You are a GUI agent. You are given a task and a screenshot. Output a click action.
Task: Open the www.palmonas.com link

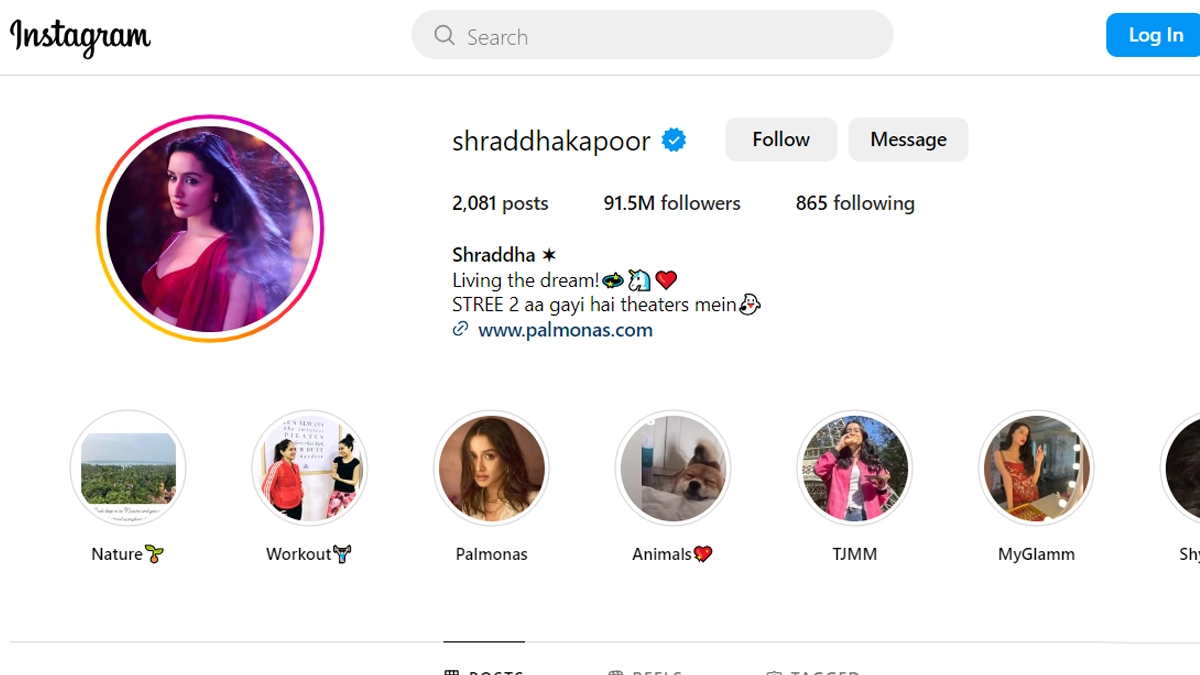(x=565, y=330)
